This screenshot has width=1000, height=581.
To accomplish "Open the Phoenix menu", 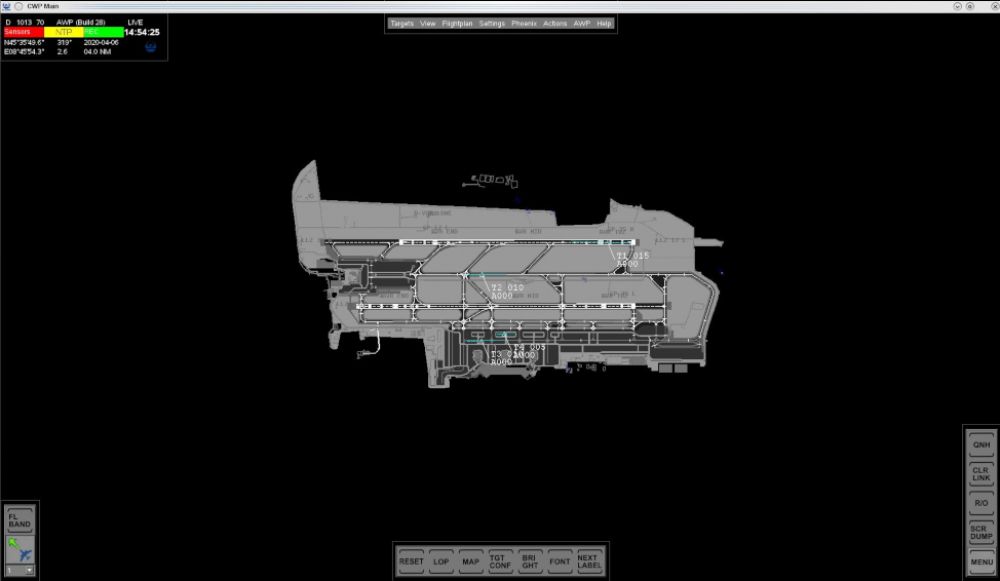I will pos(524,23).
